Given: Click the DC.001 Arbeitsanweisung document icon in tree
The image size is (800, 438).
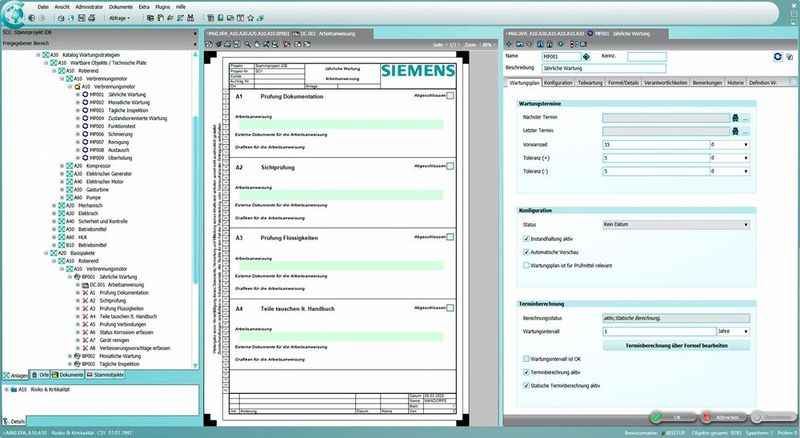Looking at the screenshot, I should [x=85, y=285].
